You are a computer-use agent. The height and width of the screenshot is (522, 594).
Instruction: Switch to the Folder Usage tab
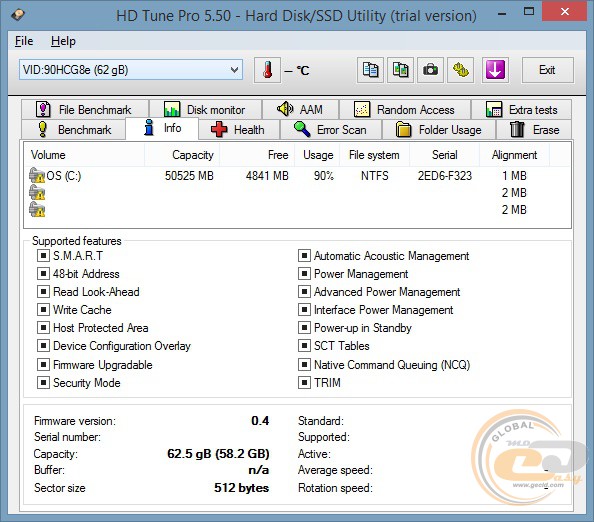[439, 130]
